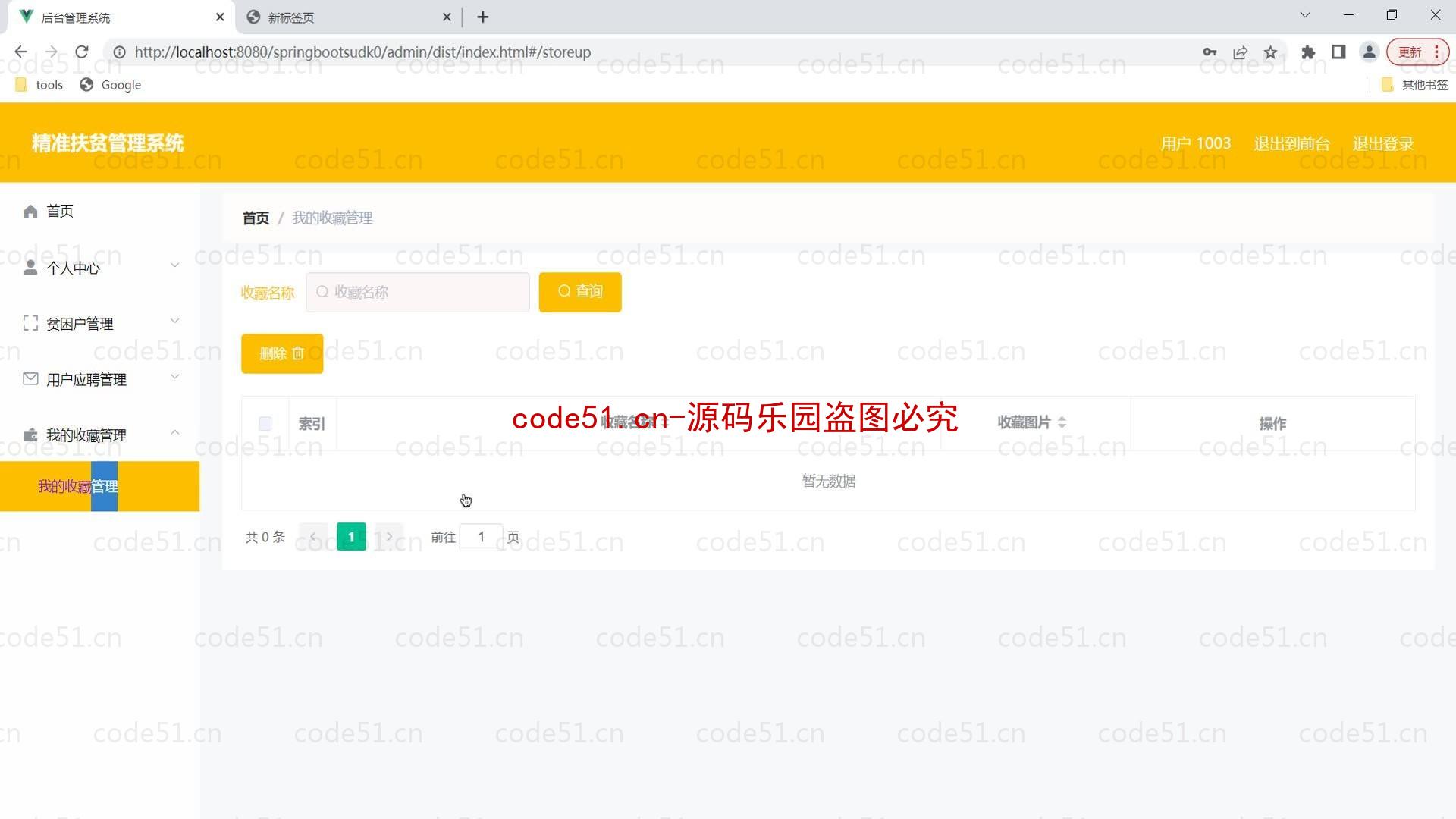Image resolution: width=1456 pixels, height=819 pixels.
Task: Toggle the browser side panel icon
Action: click(x=1338, y=52)
